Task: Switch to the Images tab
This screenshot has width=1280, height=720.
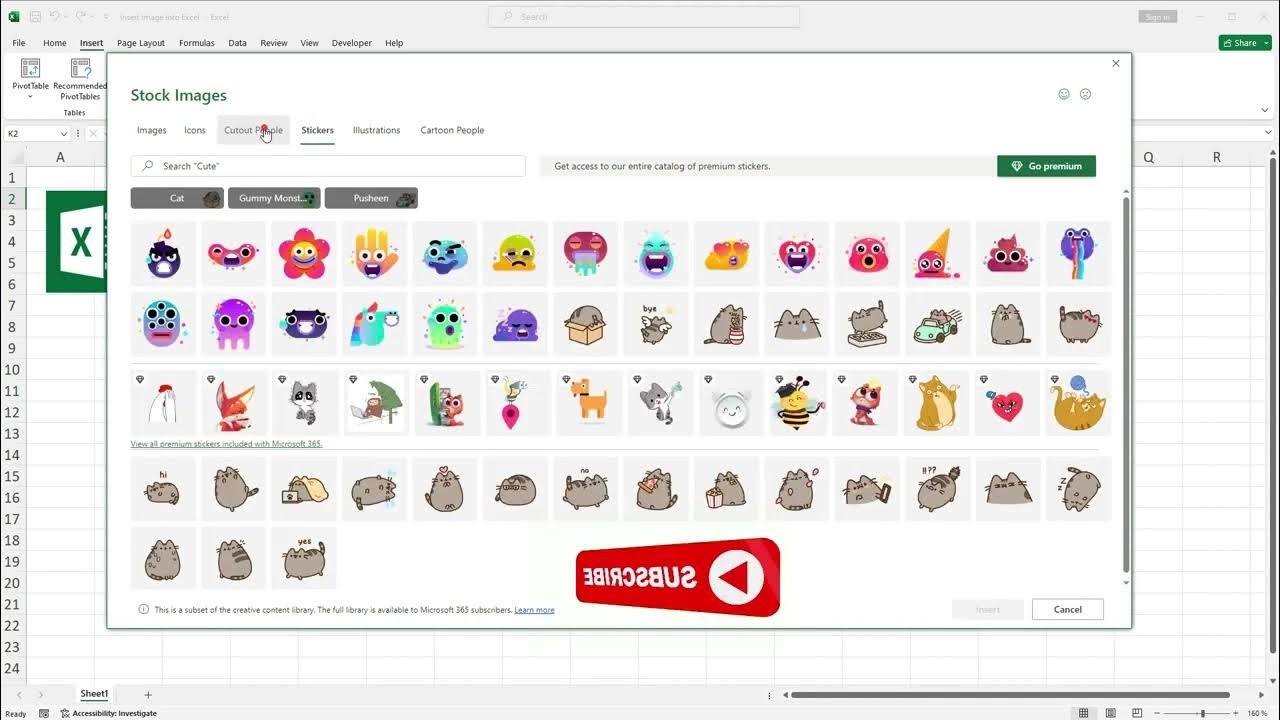Action: pos(152,130)
